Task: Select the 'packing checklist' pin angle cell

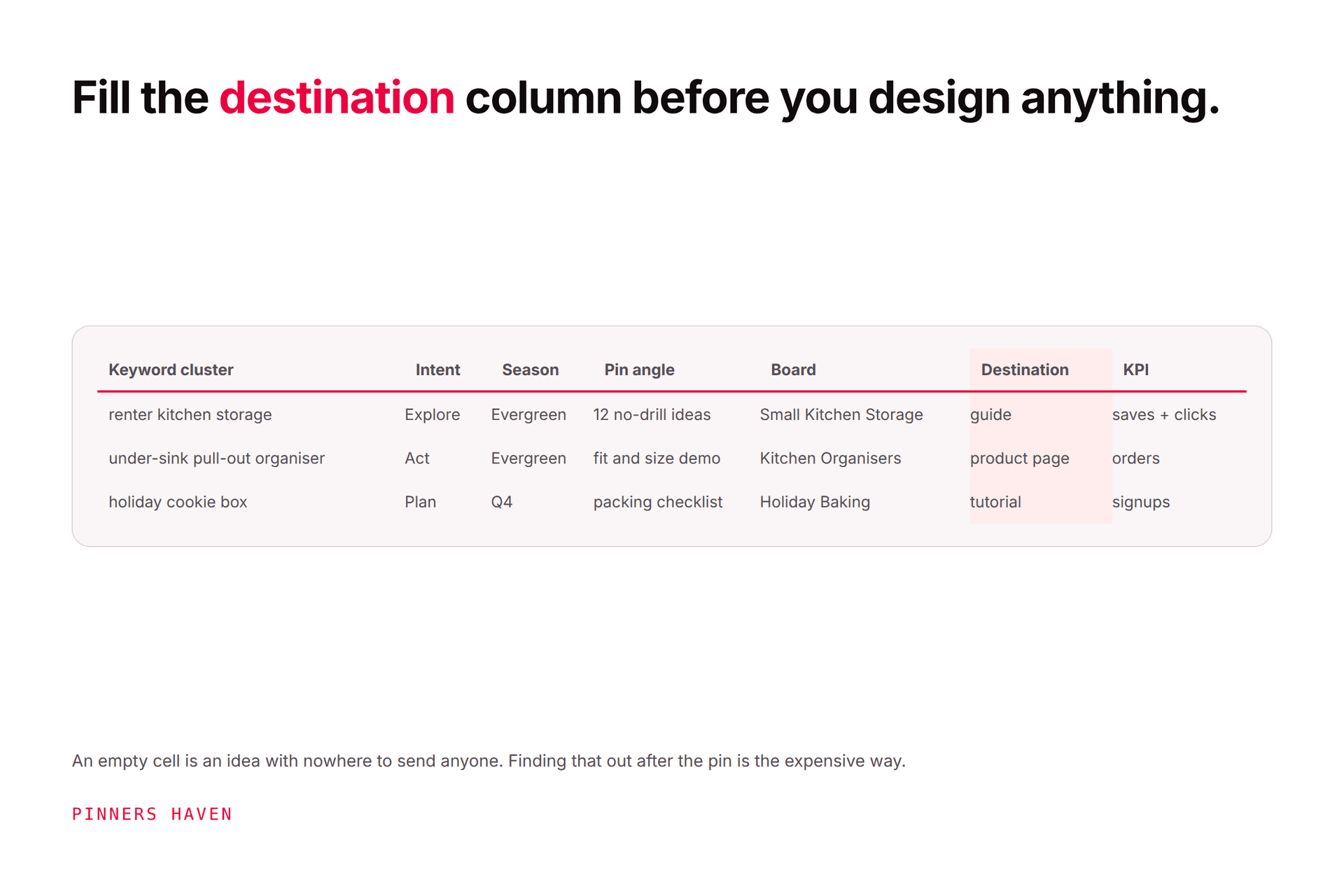Action: click(657, 502)
